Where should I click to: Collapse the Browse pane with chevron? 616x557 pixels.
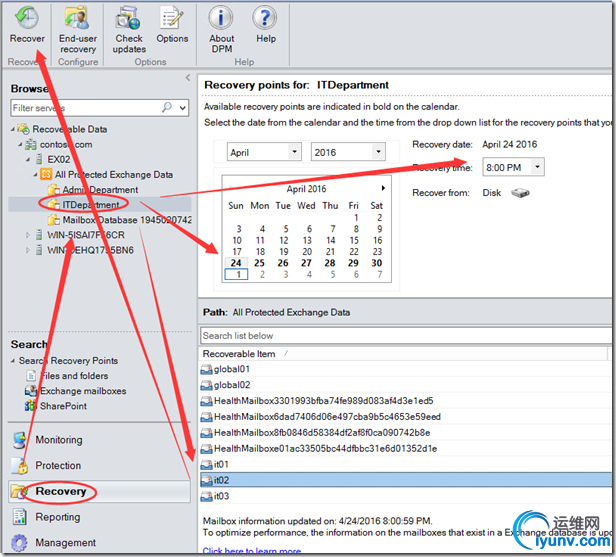tap(188, 77)
